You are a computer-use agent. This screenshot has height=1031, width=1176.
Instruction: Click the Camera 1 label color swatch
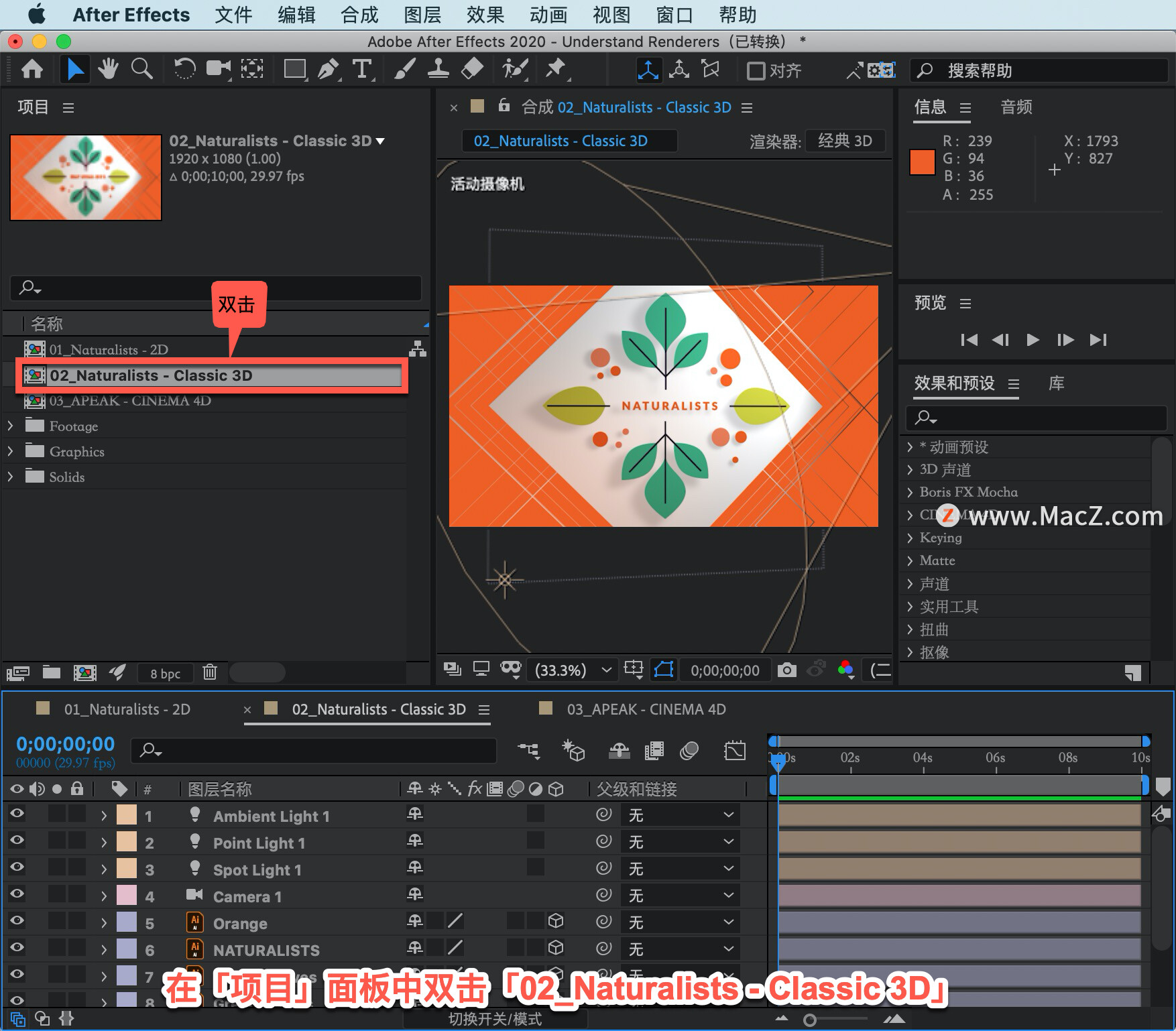coord(127,896)
